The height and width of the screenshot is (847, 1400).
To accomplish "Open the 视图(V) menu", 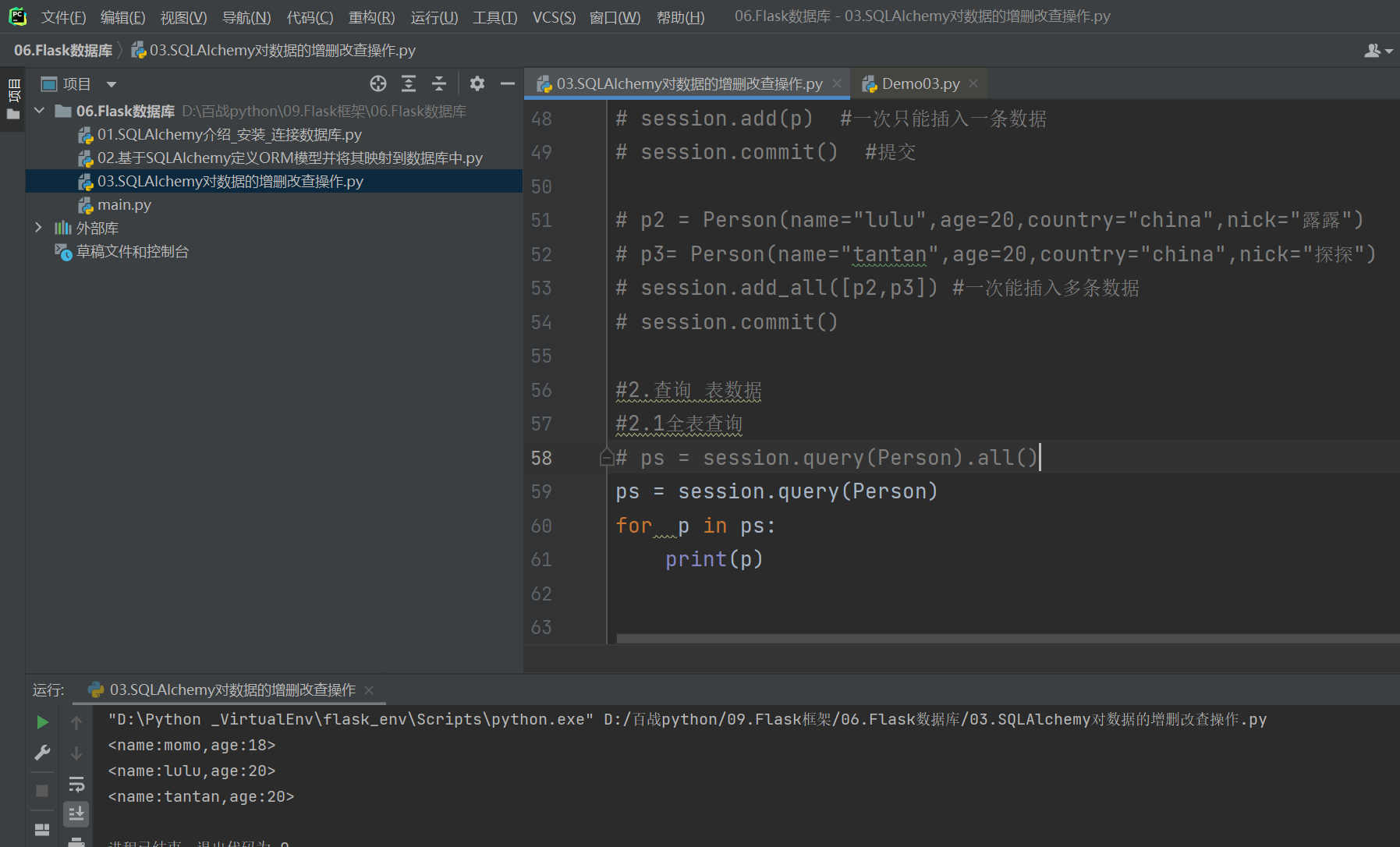I will coord(183,17).
